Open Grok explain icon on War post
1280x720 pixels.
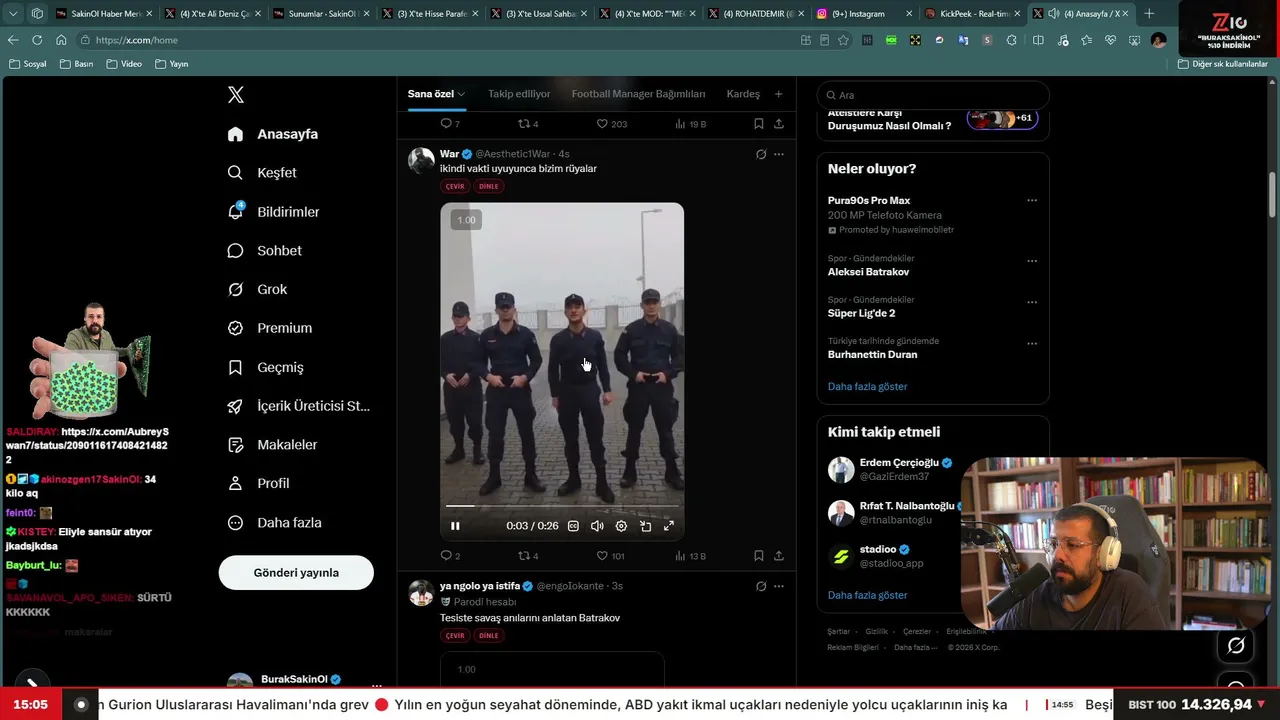pyautogui.click(x=761, y=154)
